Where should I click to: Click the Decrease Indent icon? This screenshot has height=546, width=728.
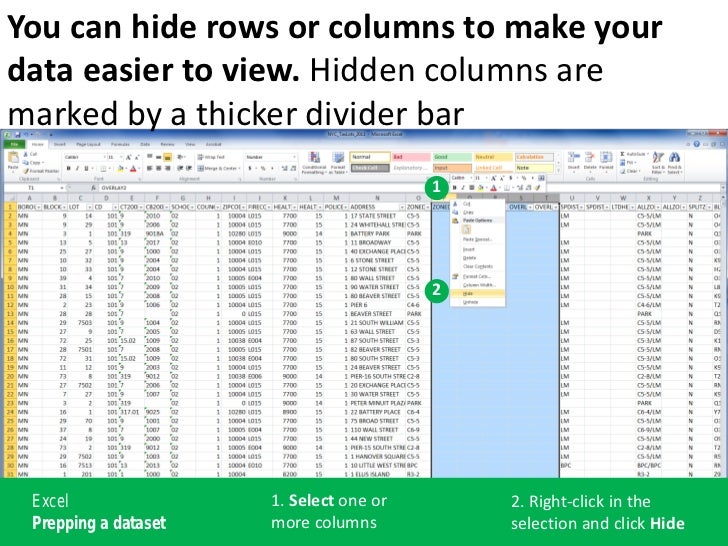click(181, 169)
